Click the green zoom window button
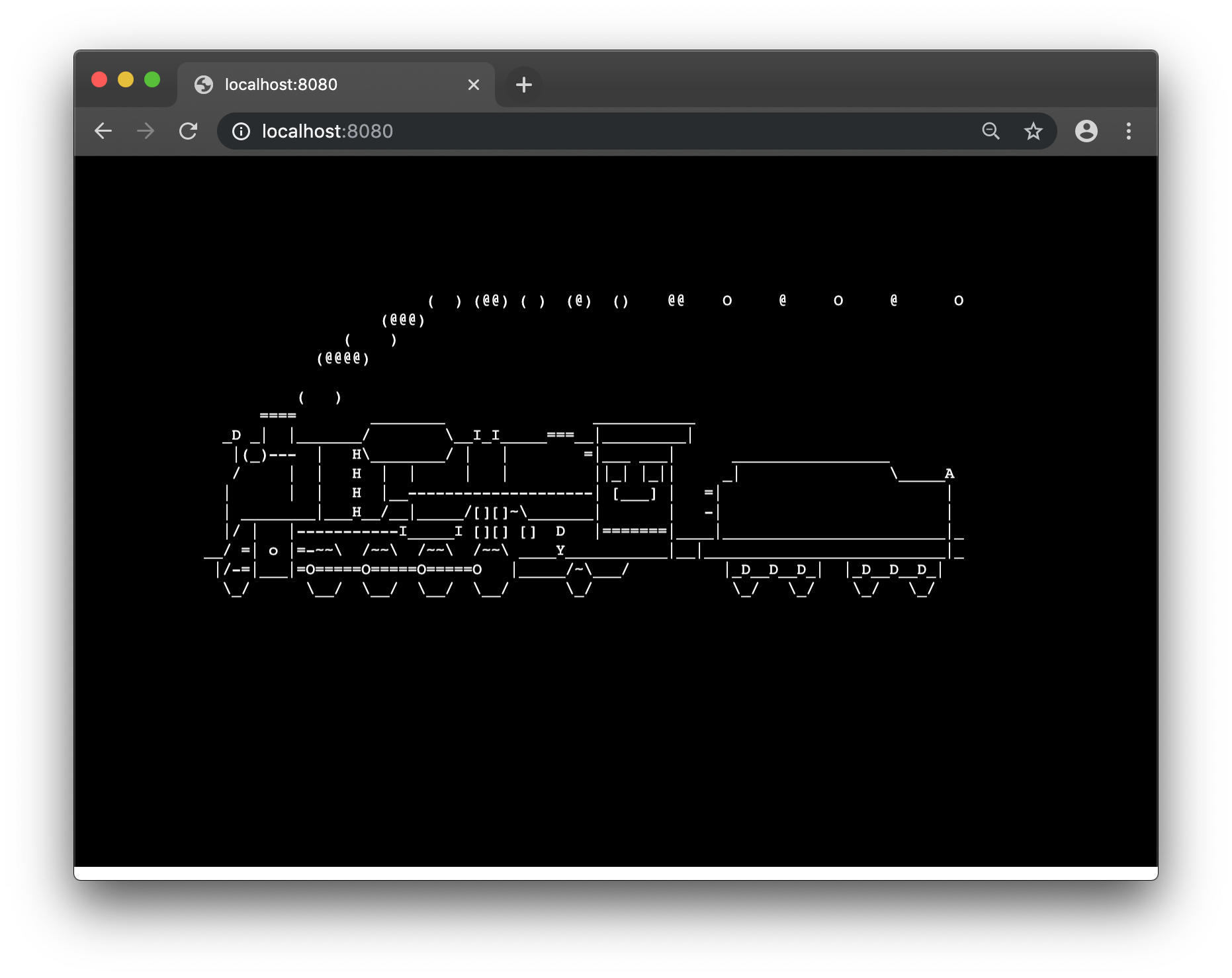1232x978 pixels. coord(152,78)
